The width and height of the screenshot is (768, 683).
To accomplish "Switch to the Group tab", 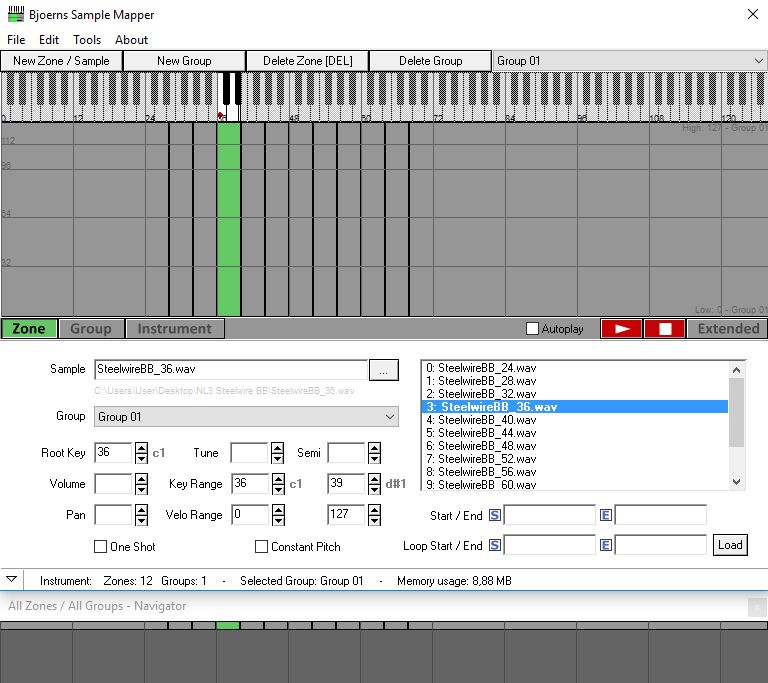I will 91,329.
